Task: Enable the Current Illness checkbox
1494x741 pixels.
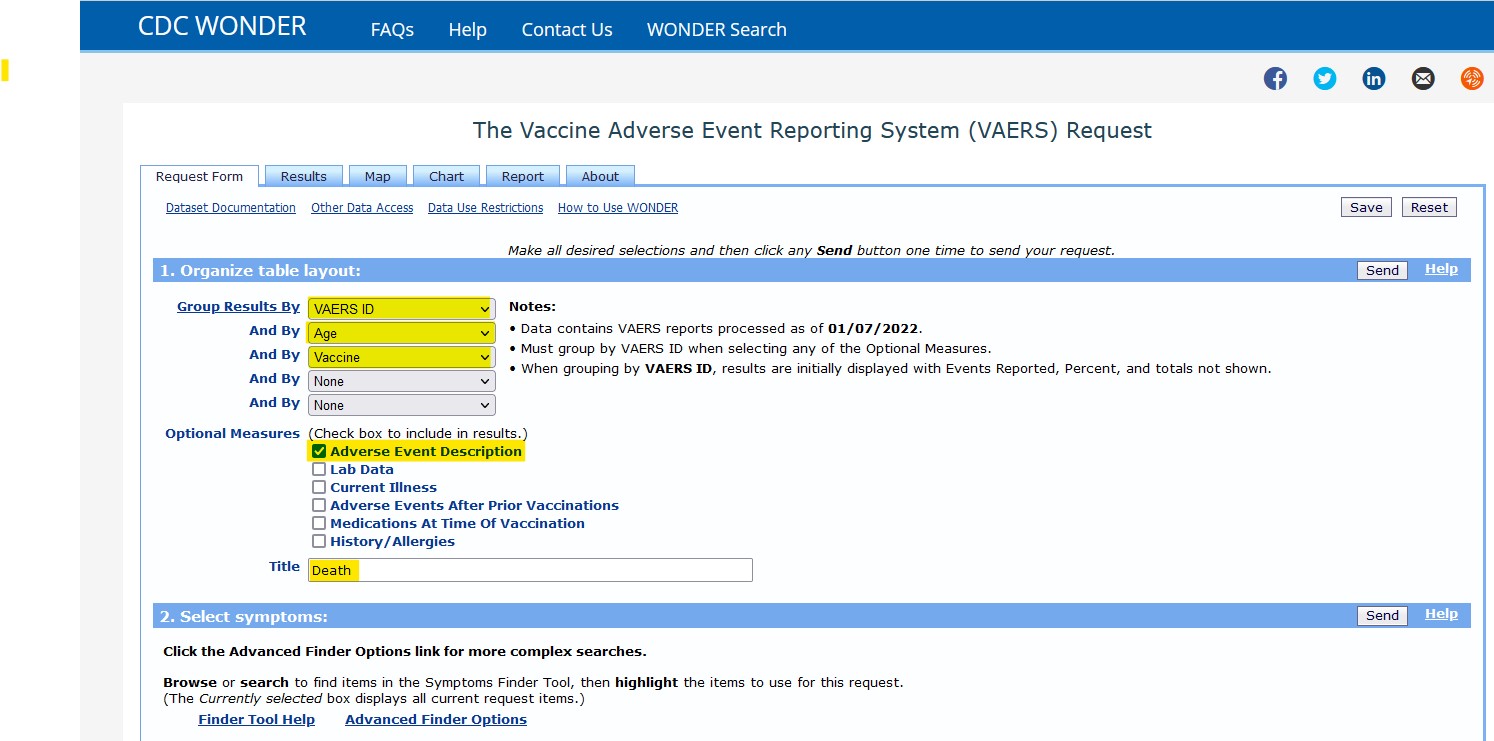Action: click(319, 487)
